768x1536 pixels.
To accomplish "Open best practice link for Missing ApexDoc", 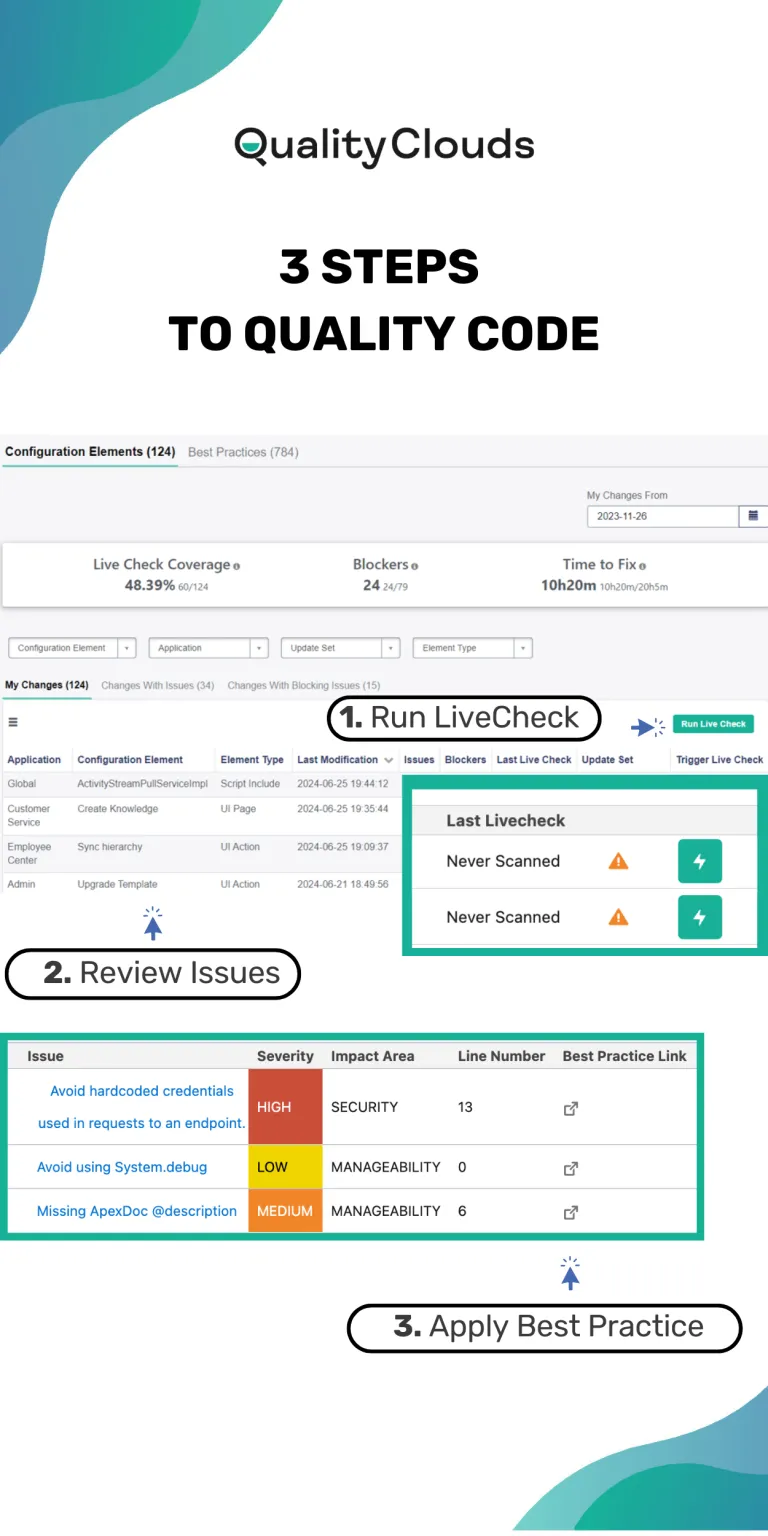I will coord(571,1212).
